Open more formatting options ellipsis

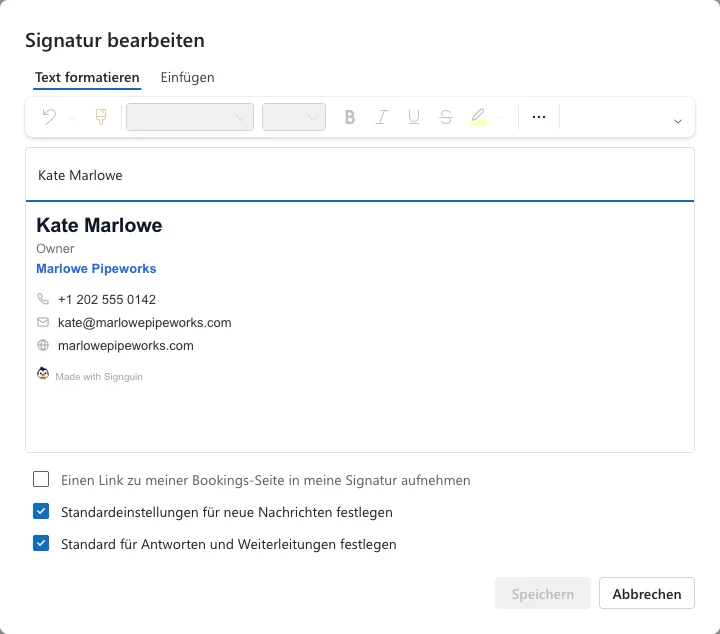click(539, 117)
